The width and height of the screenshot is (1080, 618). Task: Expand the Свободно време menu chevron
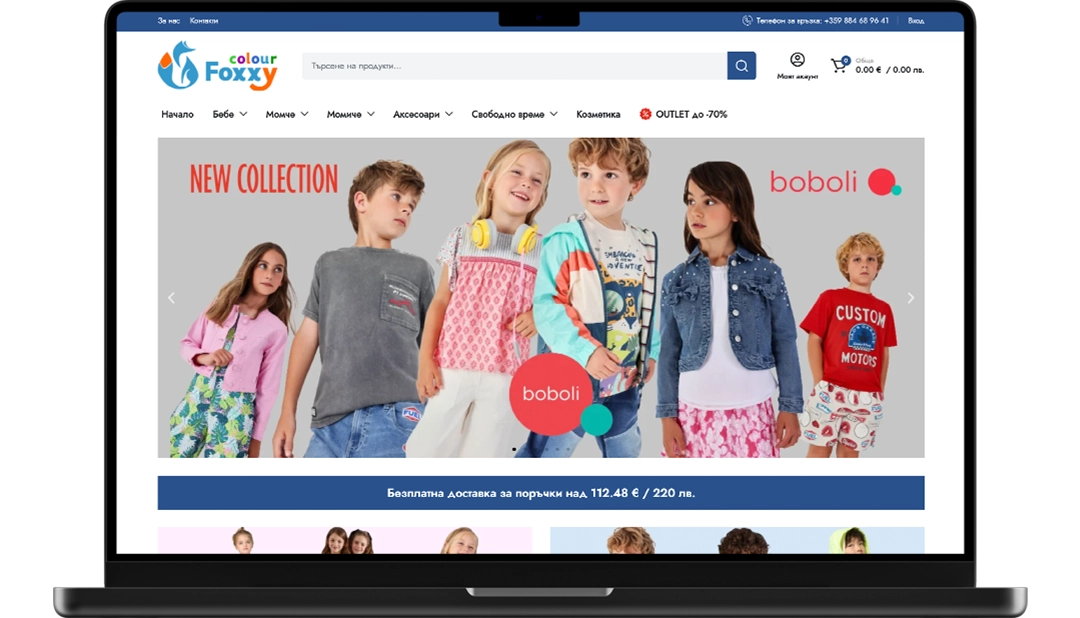click(x=554, y=114)
